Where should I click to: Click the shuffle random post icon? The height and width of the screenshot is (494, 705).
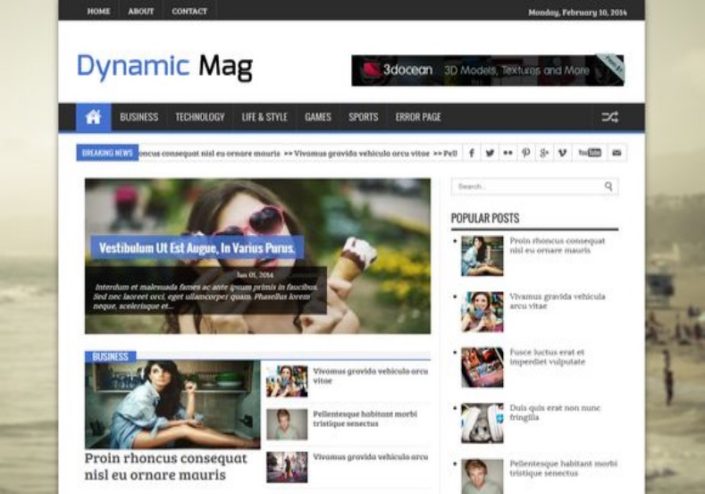pos(610,117)
